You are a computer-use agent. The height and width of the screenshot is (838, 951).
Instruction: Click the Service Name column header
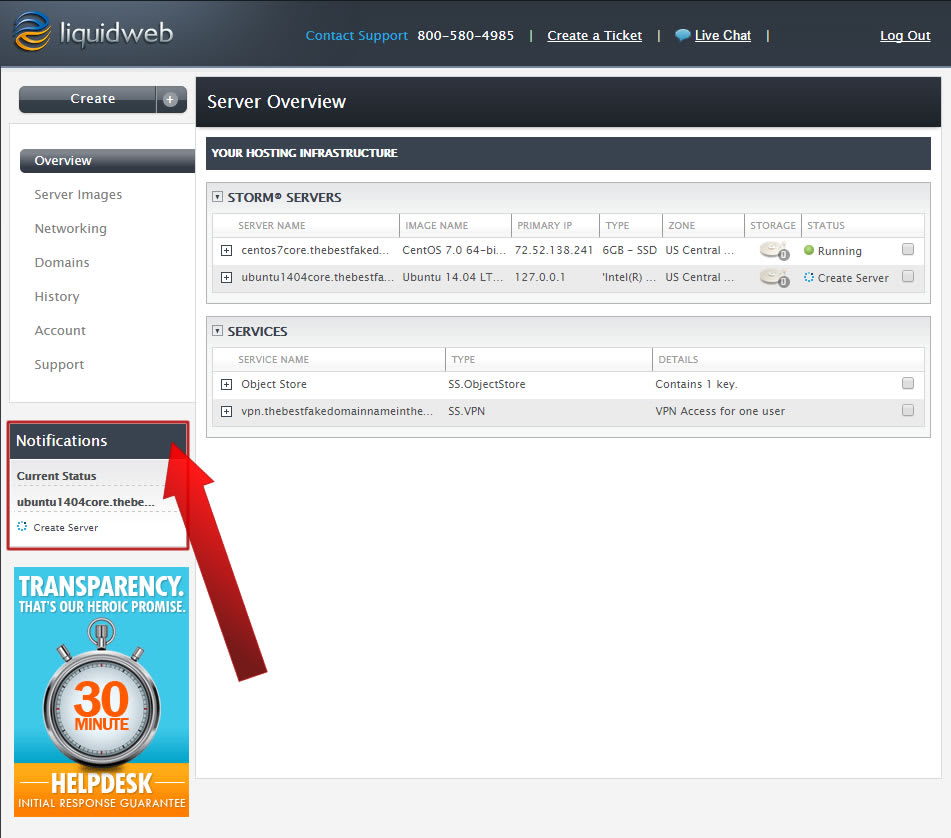(x=273, y=359)
